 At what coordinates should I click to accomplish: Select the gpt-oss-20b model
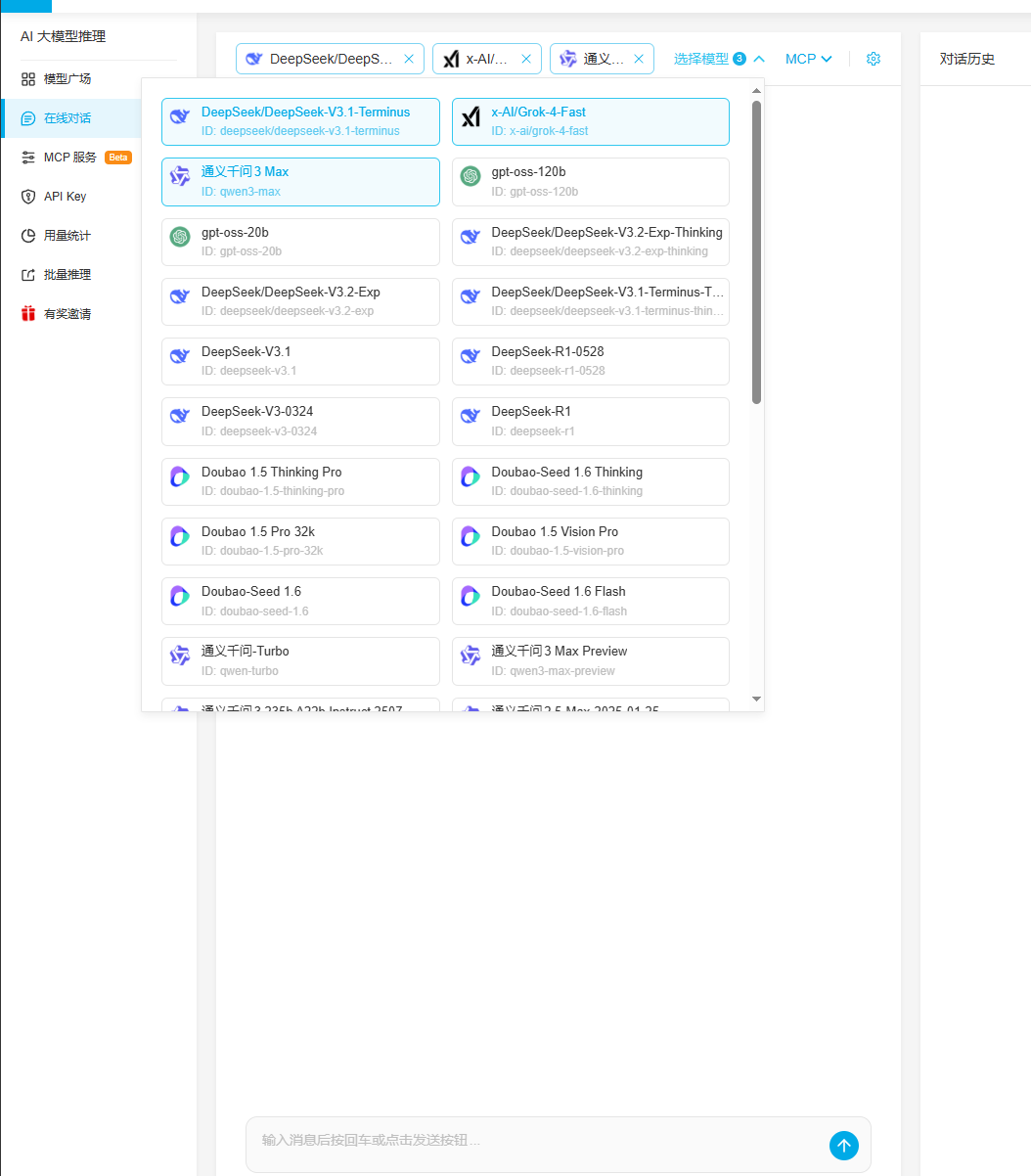[300, 242]
